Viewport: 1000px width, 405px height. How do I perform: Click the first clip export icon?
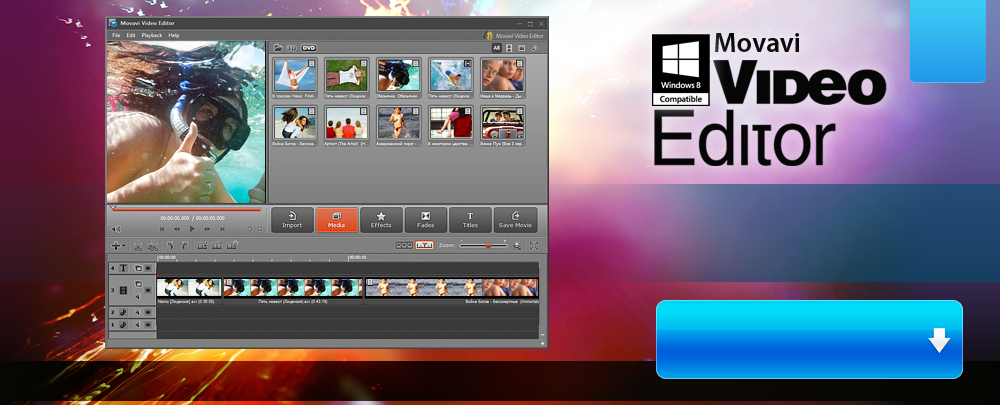coord(203,245)
